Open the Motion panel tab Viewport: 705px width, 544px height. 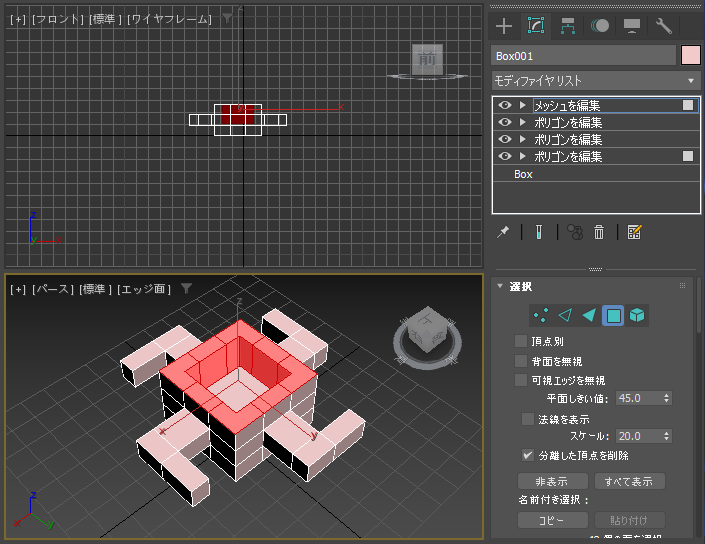pos(600,26)
